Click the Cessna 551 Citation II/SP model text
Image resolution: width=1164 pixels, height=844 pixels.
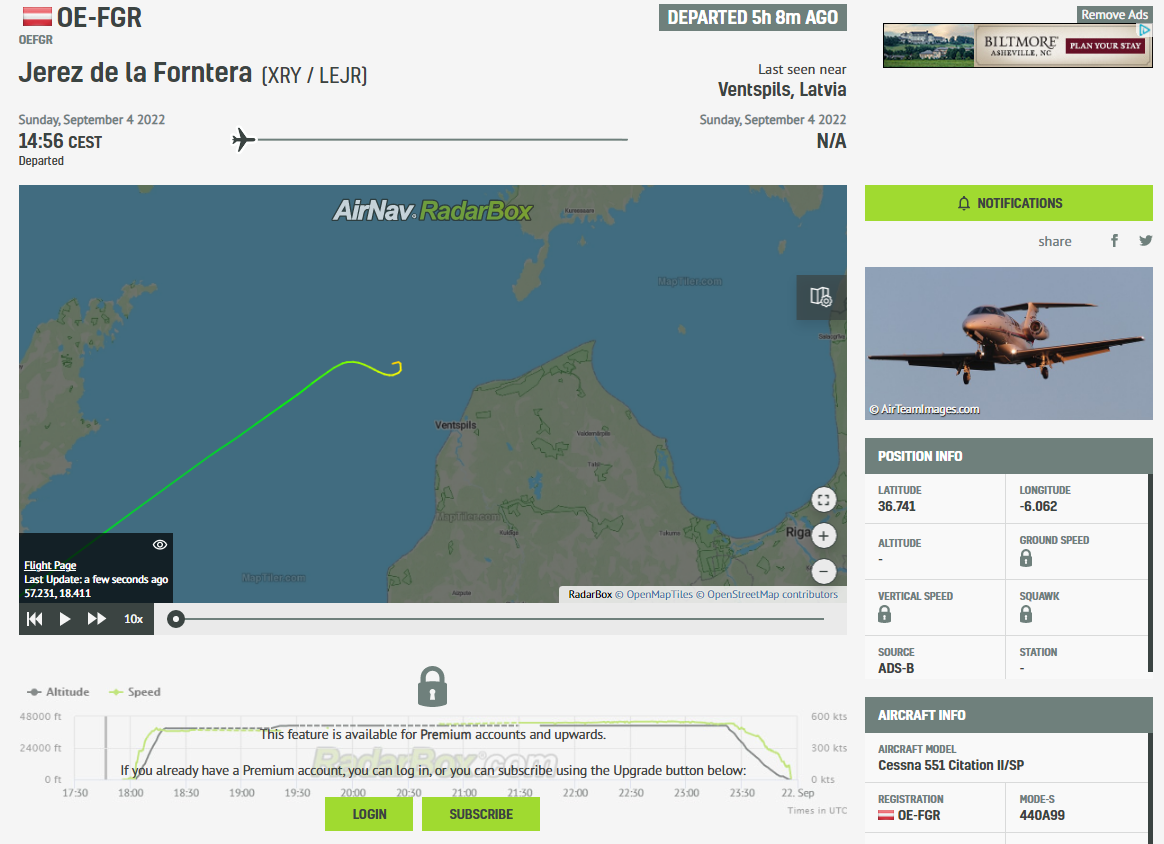pos(951,765)
